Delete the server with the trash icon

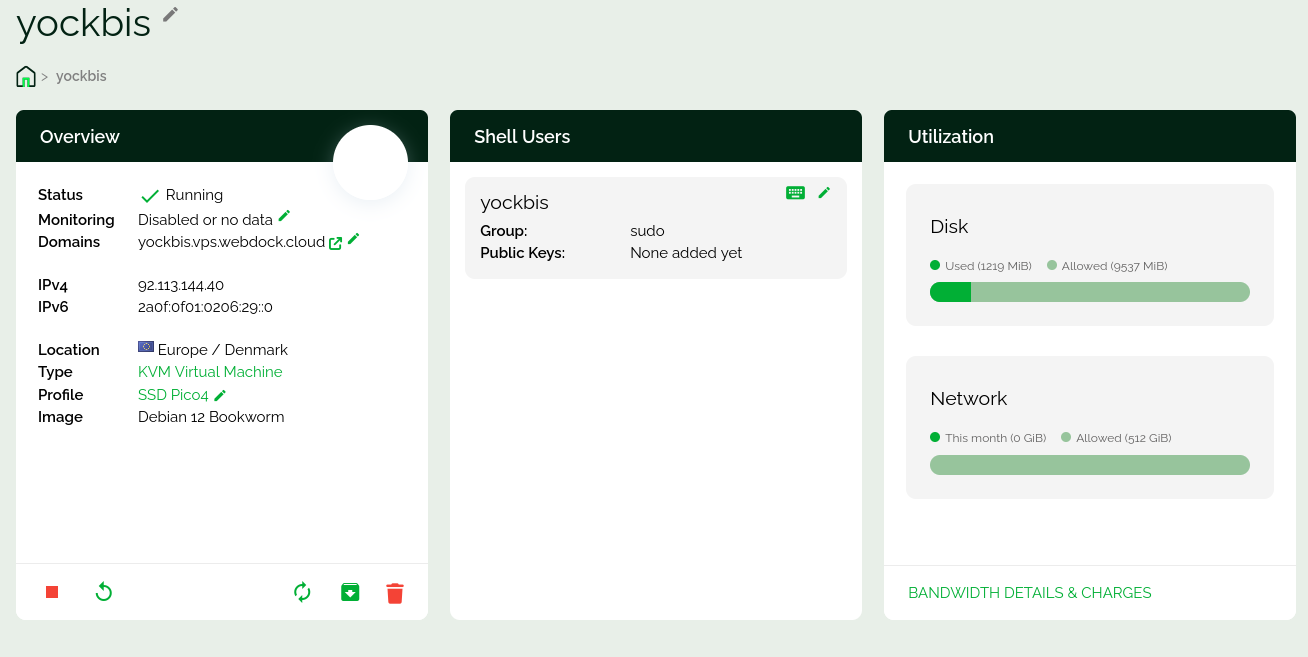(395, 593)
